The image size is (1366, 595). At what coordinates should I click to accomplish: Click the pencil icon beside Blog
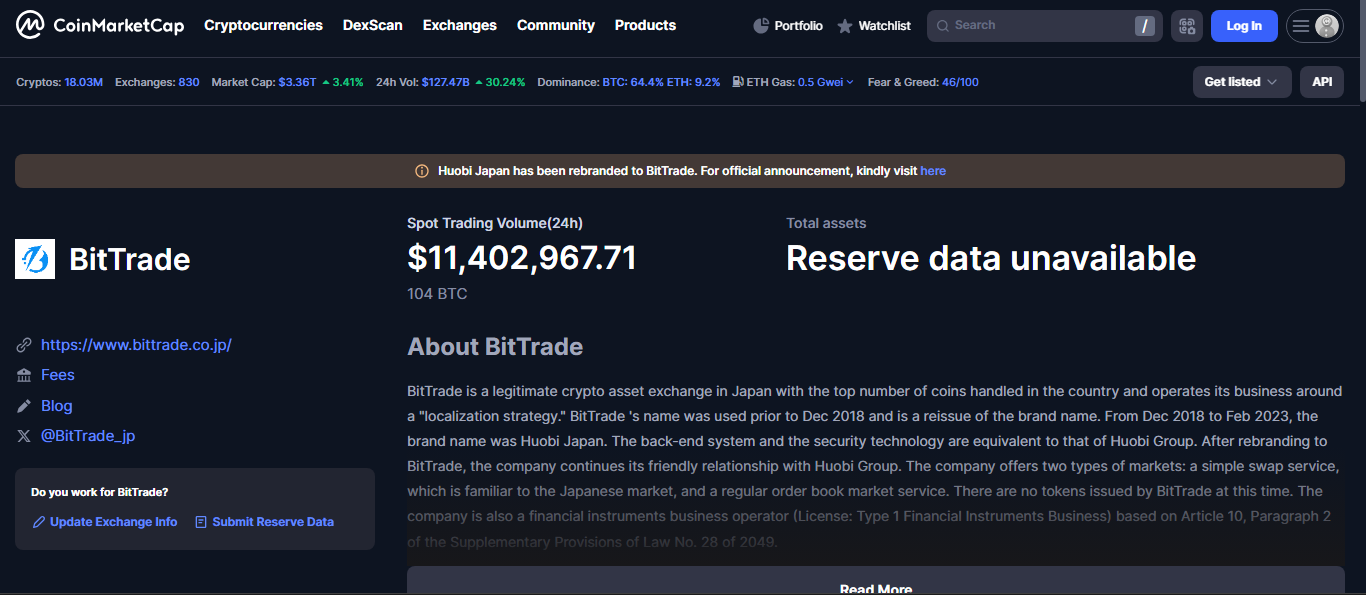pos(24,406)
